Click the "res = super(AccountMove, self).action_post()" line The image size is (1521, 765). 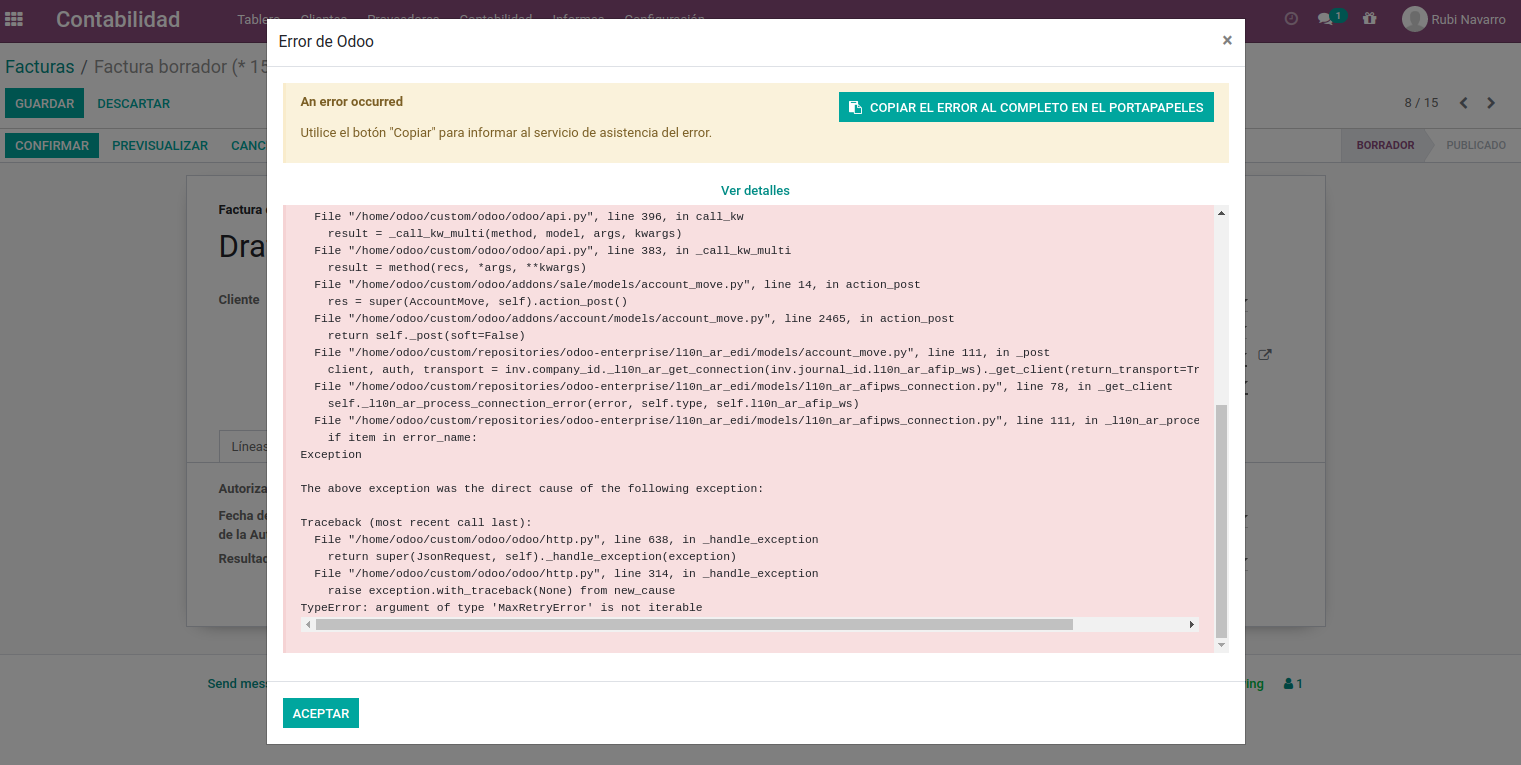click(478, 302)
